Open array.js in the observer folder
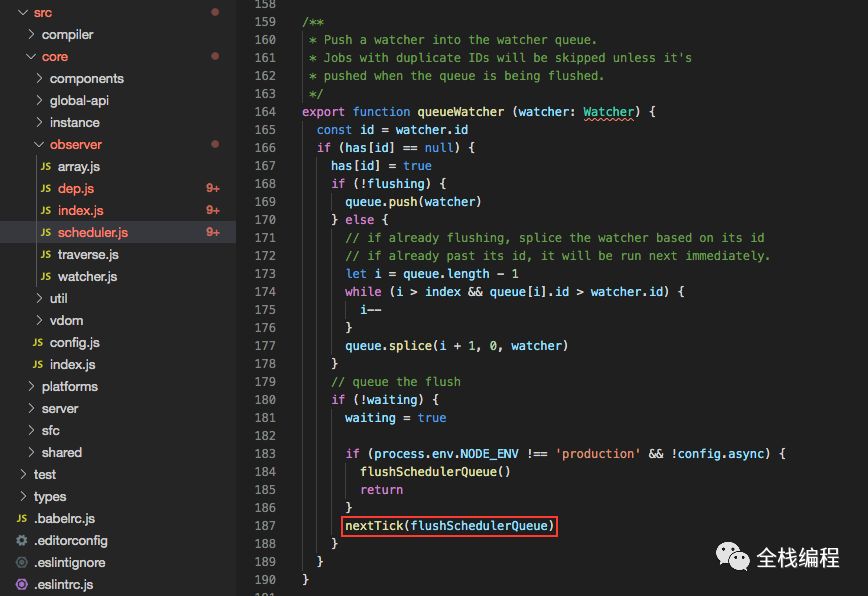The width and height of the screenshot is (868, 596). coord(79,166)
